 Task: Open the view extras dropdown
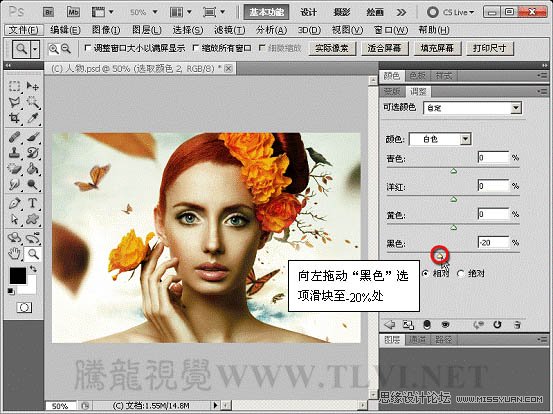[x=102, y=12]
